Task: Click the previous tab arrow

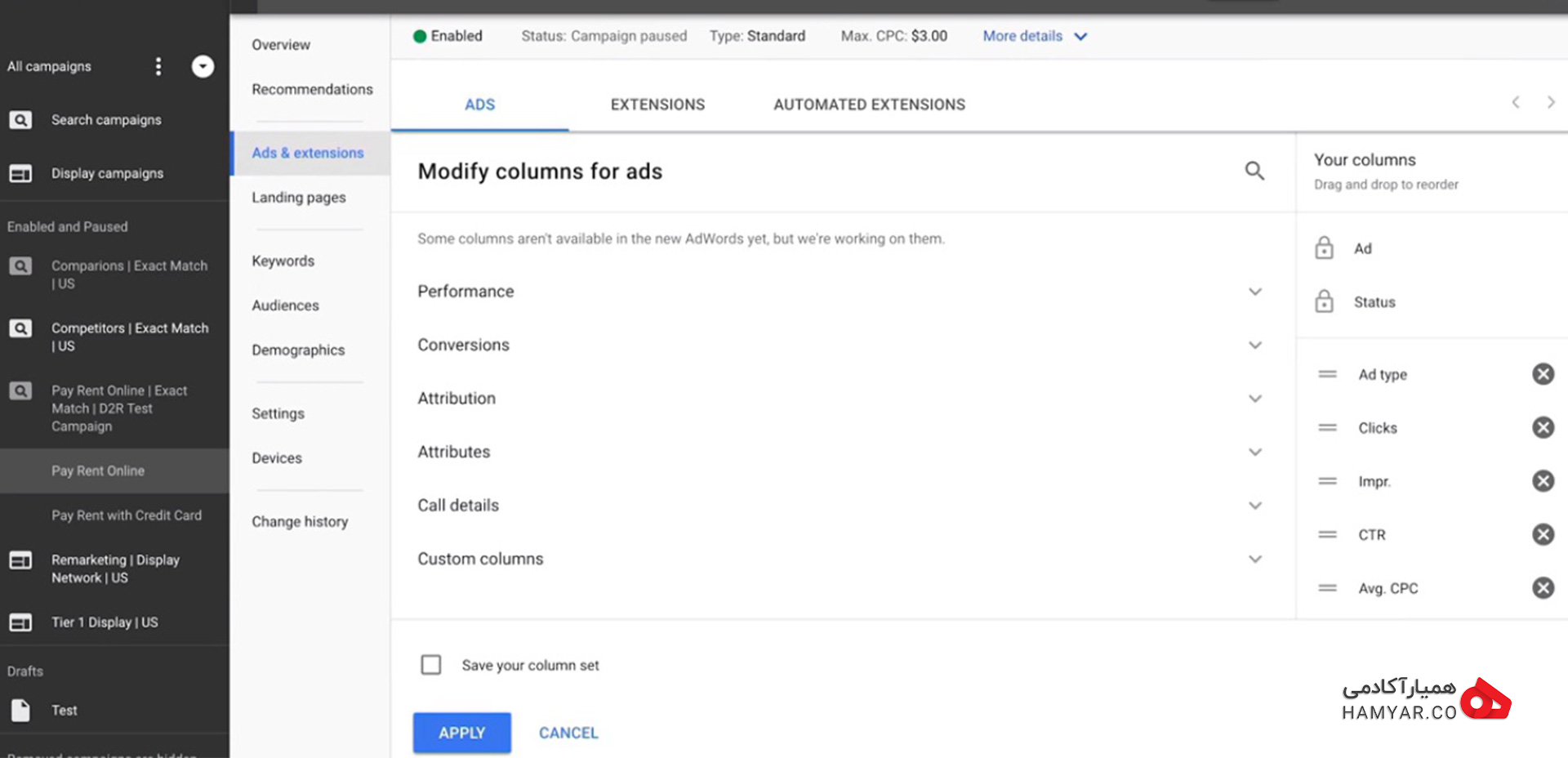Action: (1516, 102)
